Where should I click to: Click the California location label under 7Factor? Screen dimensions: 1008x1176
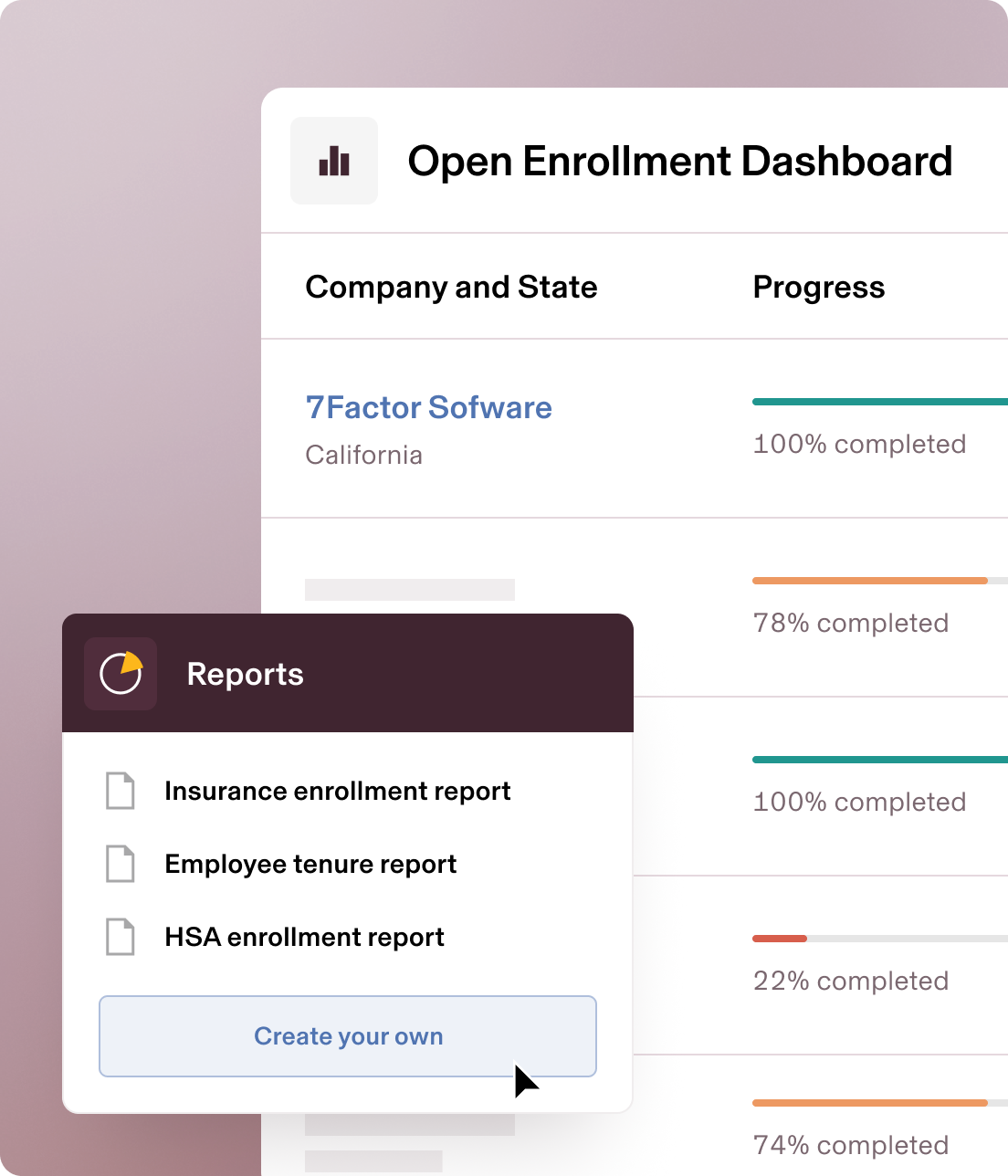click(x=363, y=455)
